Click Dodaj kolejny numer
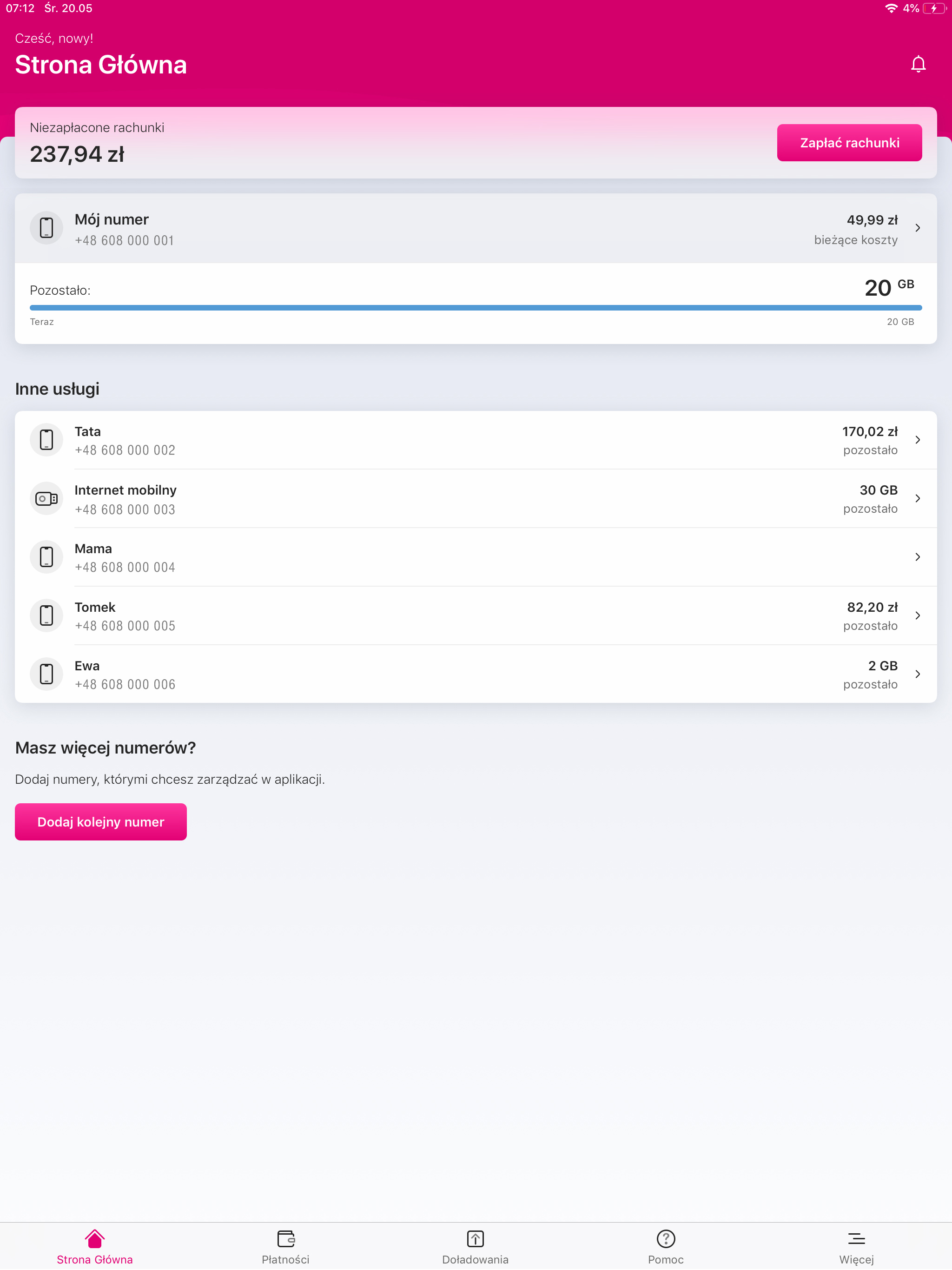This screenshot has width=952, height=1270. (100, 821)
